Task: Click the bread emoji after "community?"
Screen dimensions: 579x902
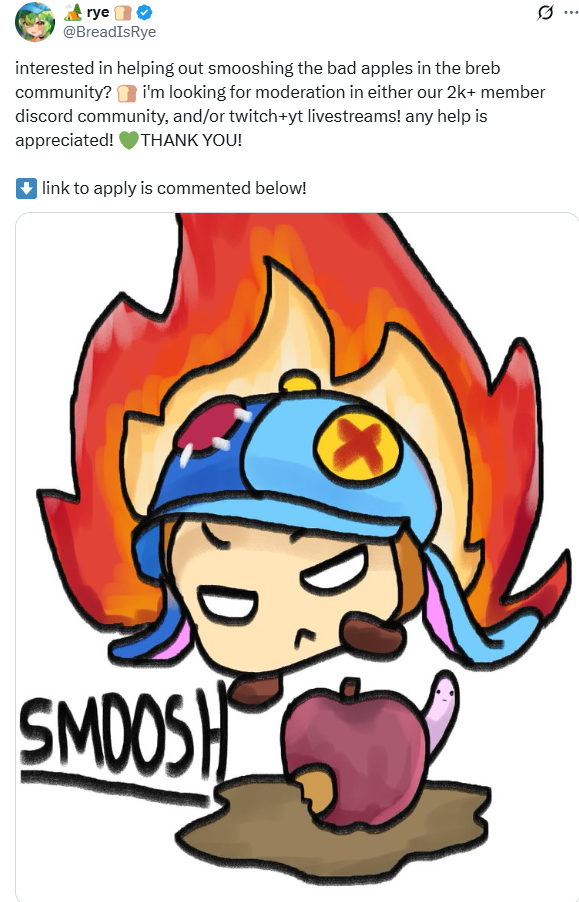Action: (x=127, y=93)
